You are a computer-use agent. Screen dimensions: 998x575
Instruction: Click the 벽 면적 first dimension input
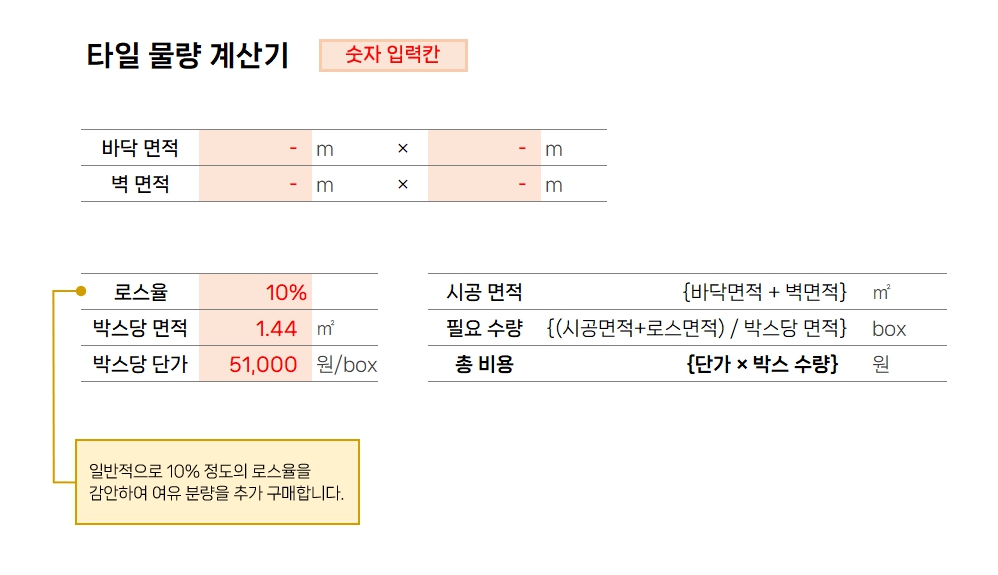pos(255,184)
